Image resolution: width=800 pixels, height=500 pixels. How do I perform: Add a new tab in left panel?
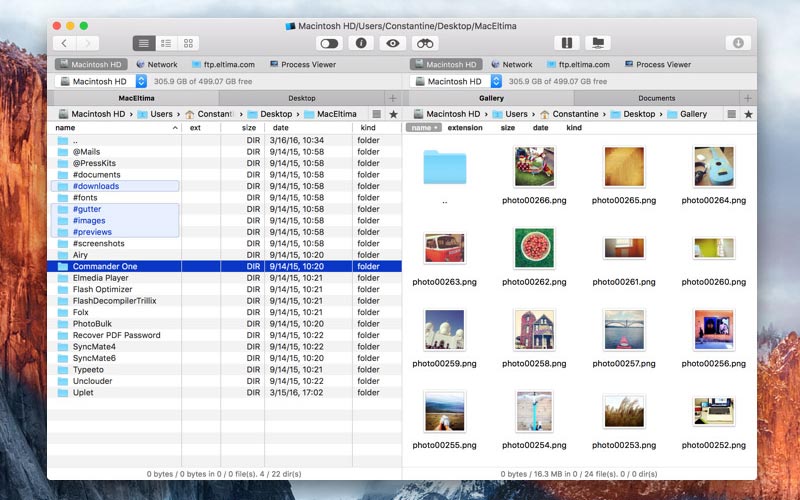392,98
